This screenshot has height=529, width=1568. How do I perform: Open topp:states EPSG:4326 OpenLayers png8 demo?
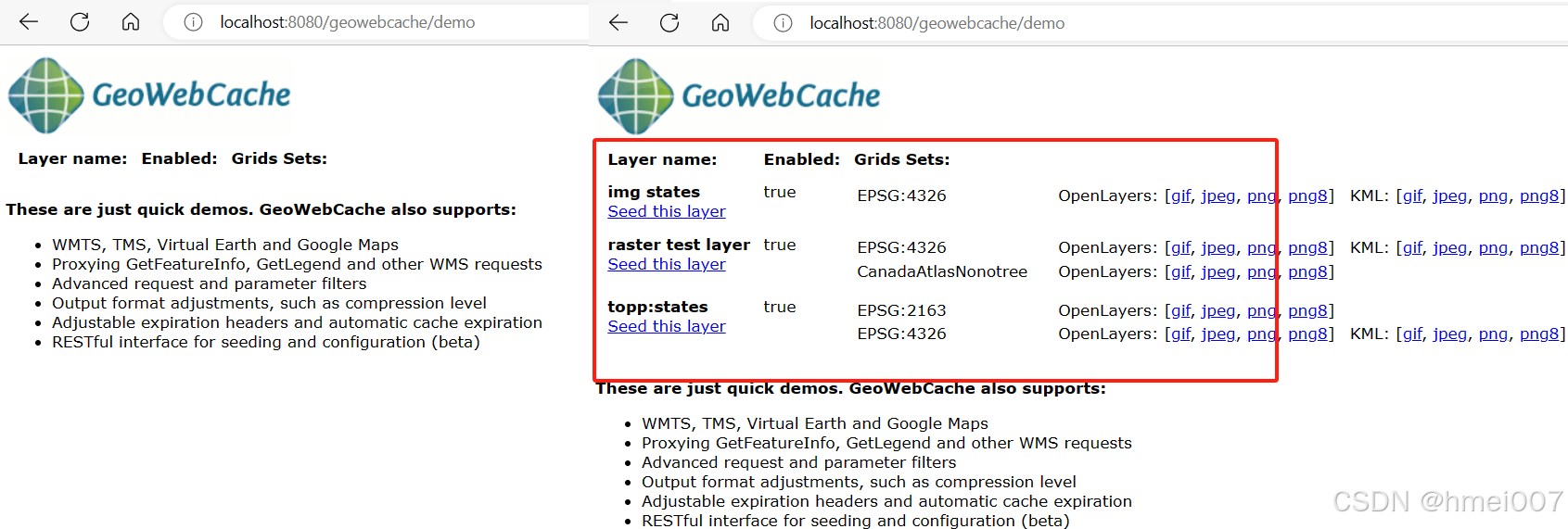point(1307,334)
